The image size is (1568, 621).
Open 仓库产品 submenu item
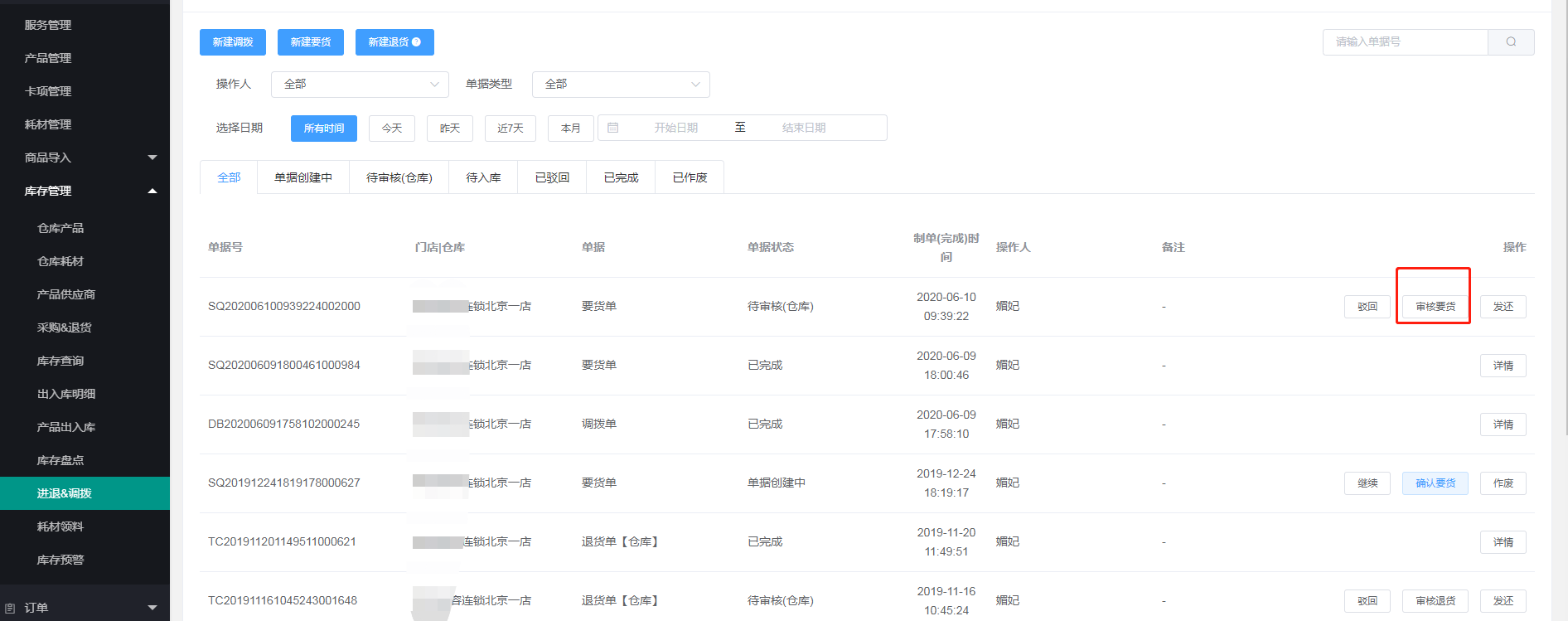coord(85,228)
